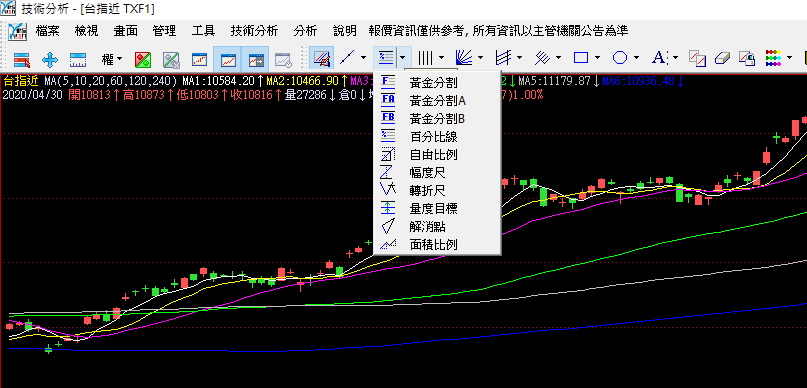The height and width of the screenshot is (388, 807).
Task: Expand the rectangle shape dropdown arrow
Action: [598, 58]
